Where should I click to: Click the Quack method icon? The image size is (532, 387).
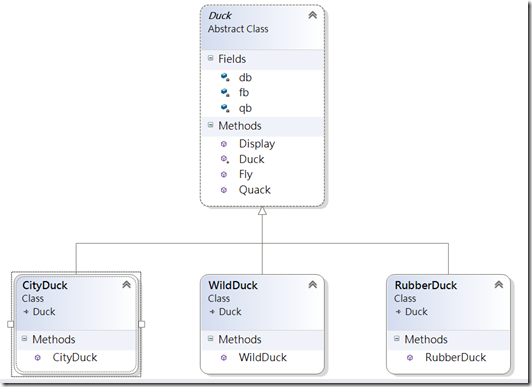224,190
